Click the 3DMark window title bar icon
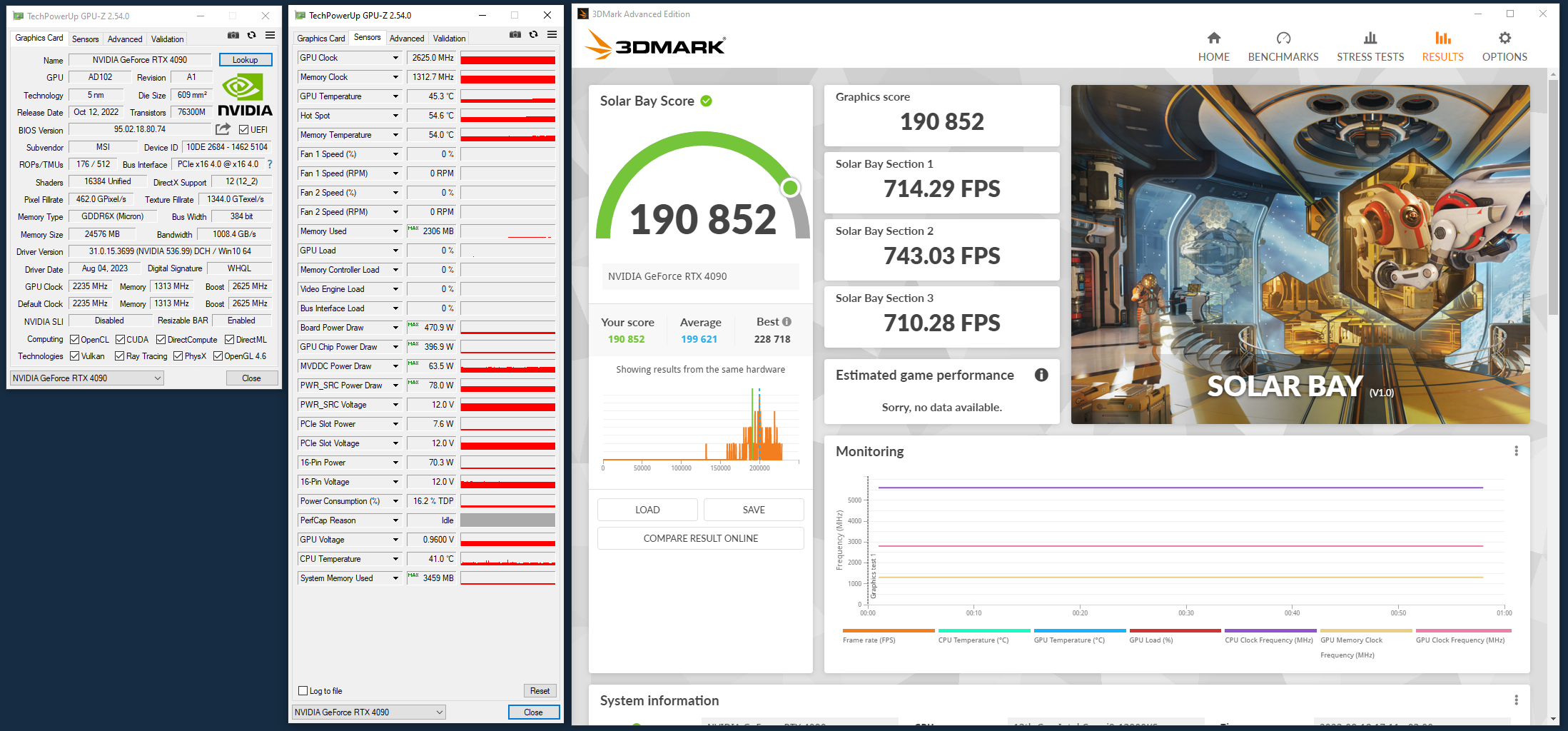This screenshot has width=1568, height=731. click(x=582, y=14)
